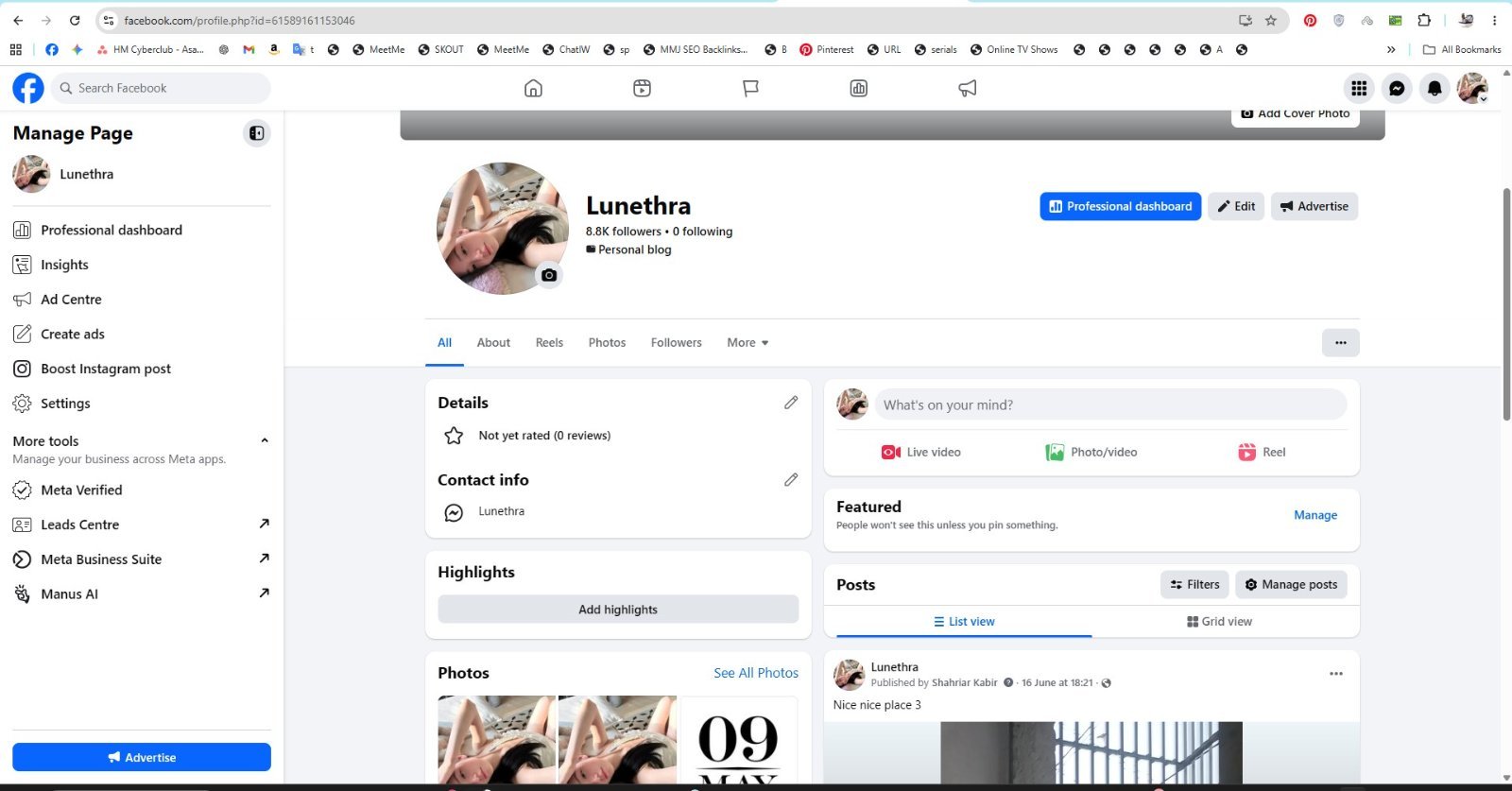The height and width of the screenshot is (791, 1512).
Task: Open the posts Filters button
Action: coord(1194,585)
